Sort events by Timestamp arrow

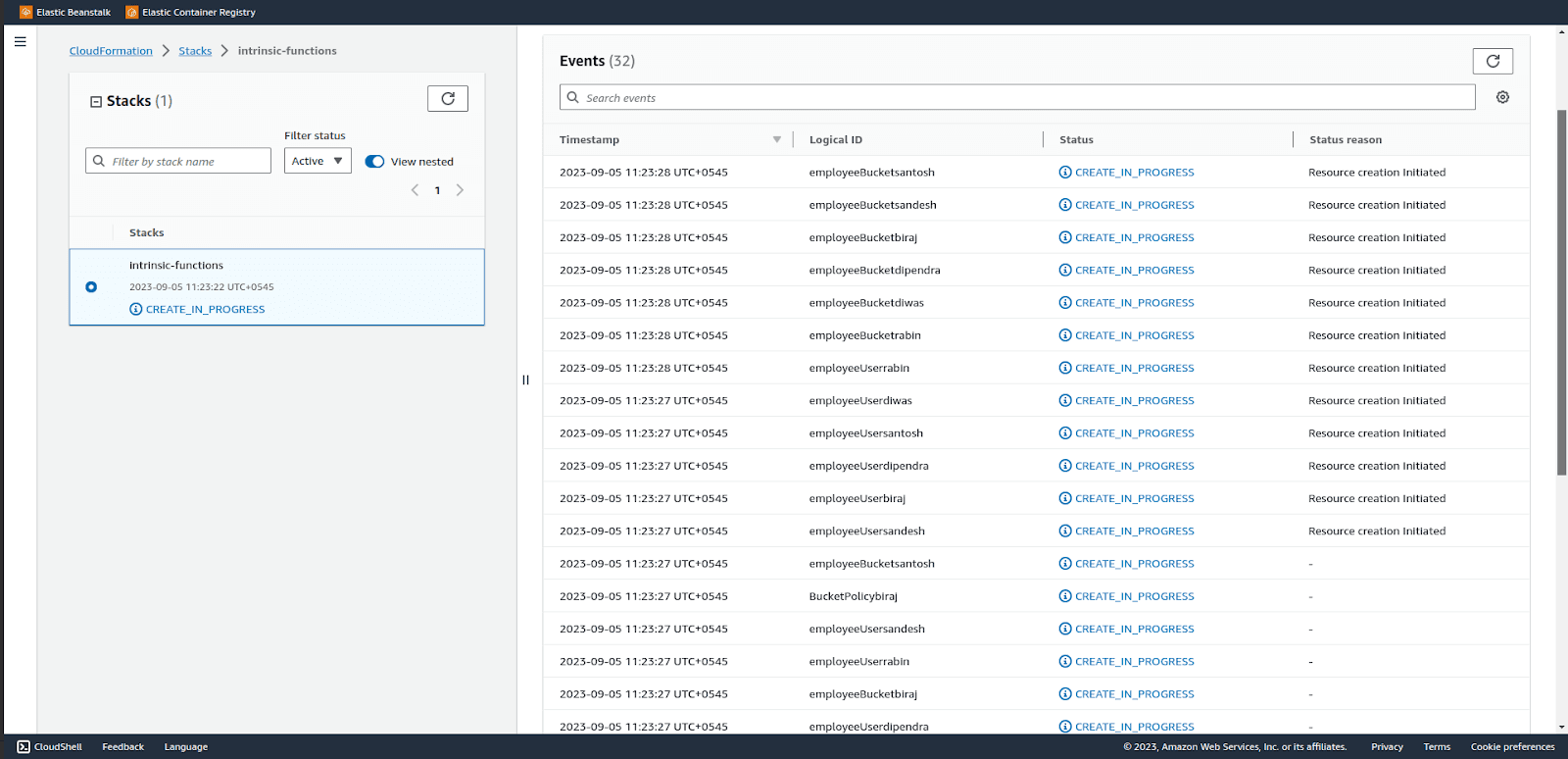click(x=777, y=139)
